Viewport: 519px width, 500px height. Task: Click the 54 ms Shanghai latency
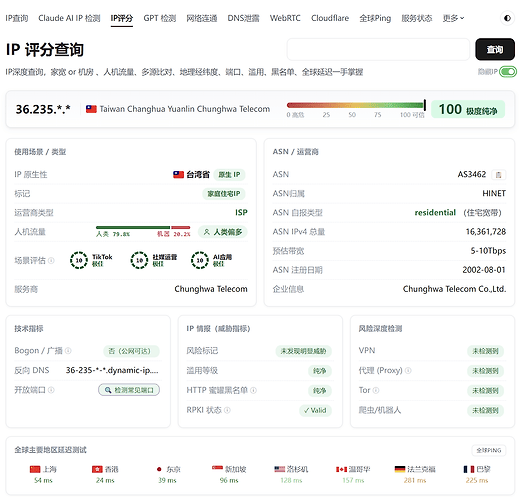[x=43, y=480]
